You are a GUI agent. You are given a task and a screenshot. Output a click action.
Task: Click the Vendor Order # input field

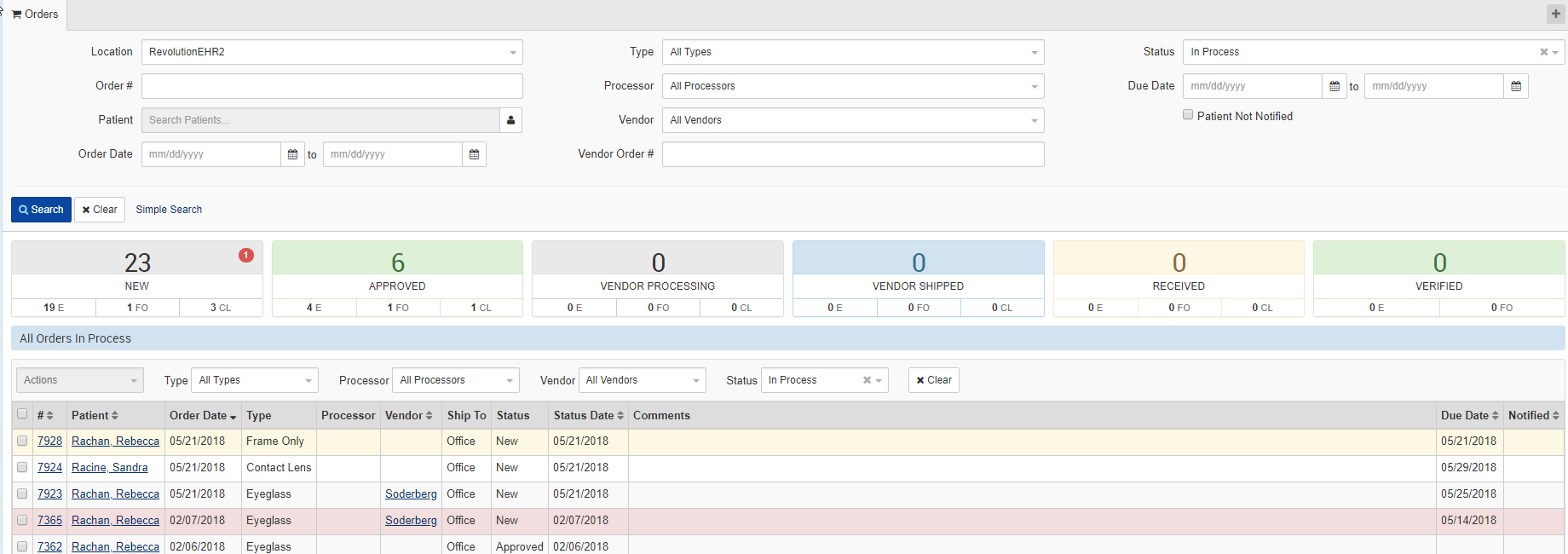point(852,154)
